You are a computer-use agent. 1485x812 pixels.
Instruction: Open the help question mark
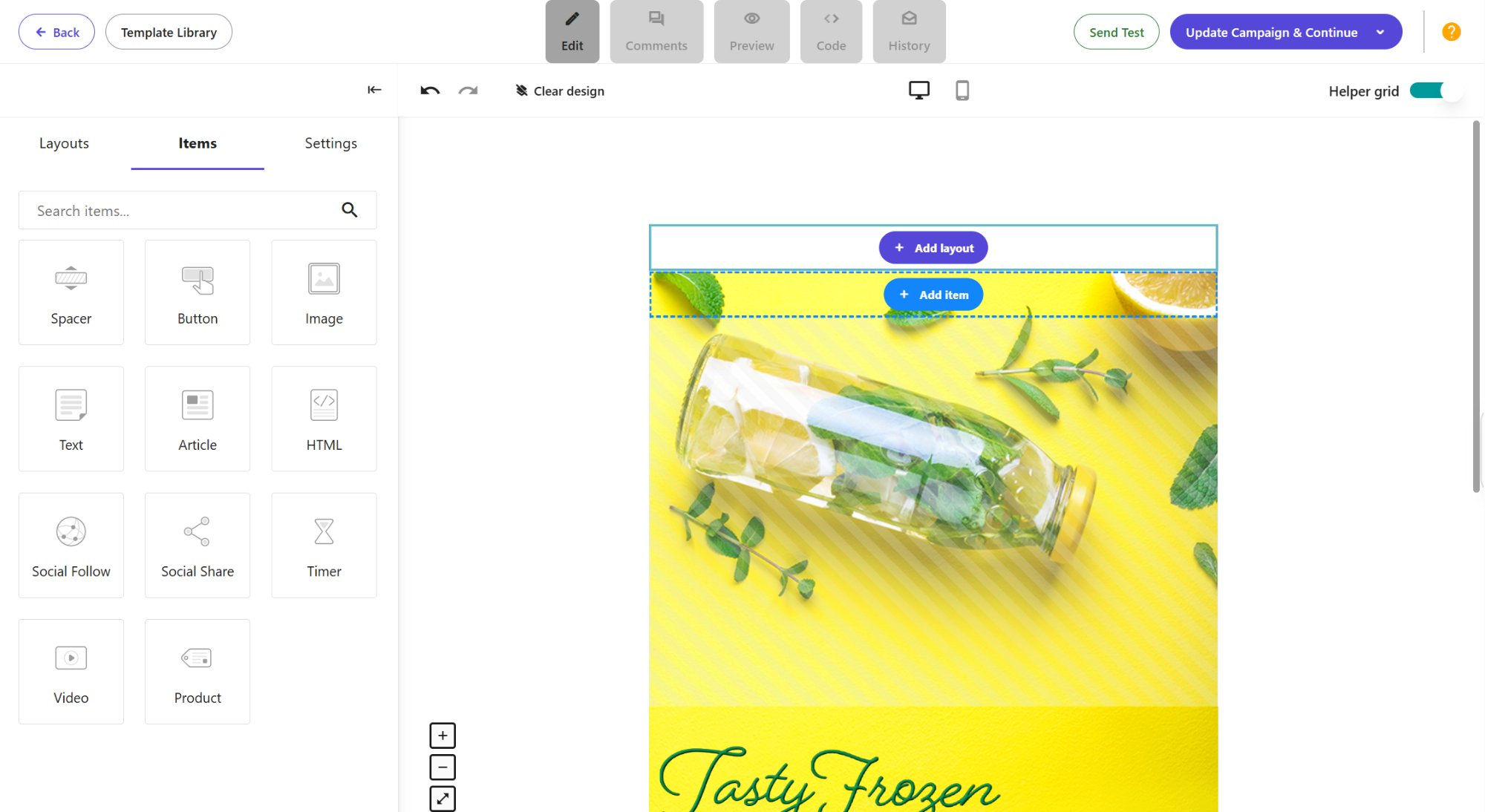(1451, 32)
